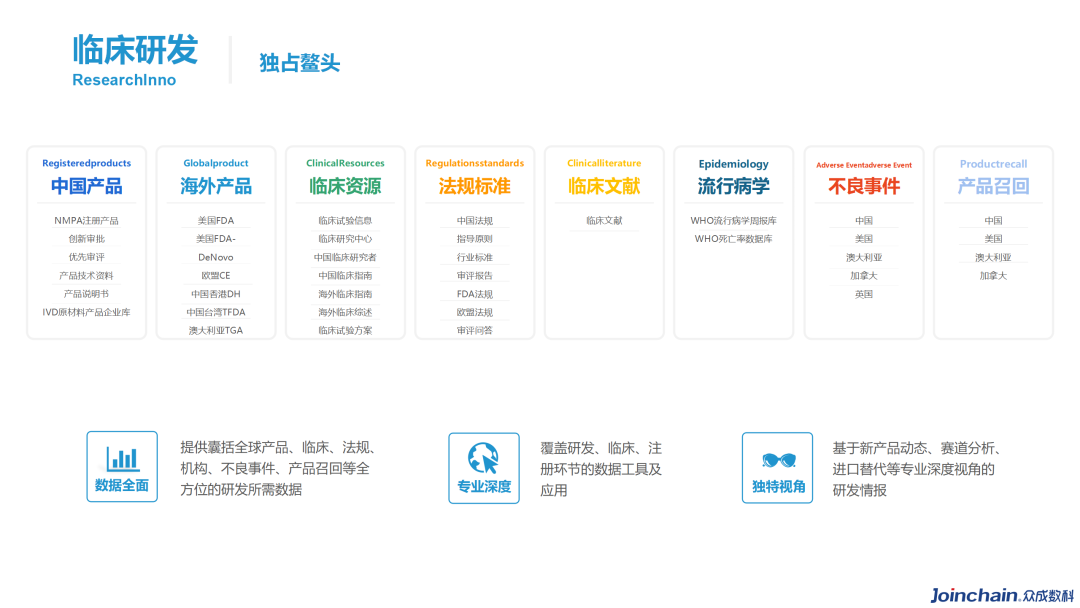Screen dimensions: 1080x608
Task: Click the 独占鳌头 tagline
Action: tap(300, 63)
